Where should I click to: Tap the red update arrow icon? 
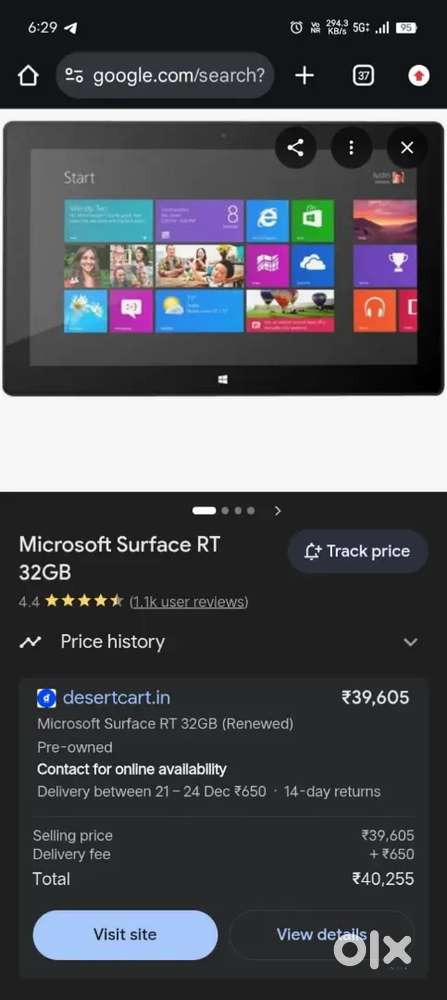(x=418, y=76)
